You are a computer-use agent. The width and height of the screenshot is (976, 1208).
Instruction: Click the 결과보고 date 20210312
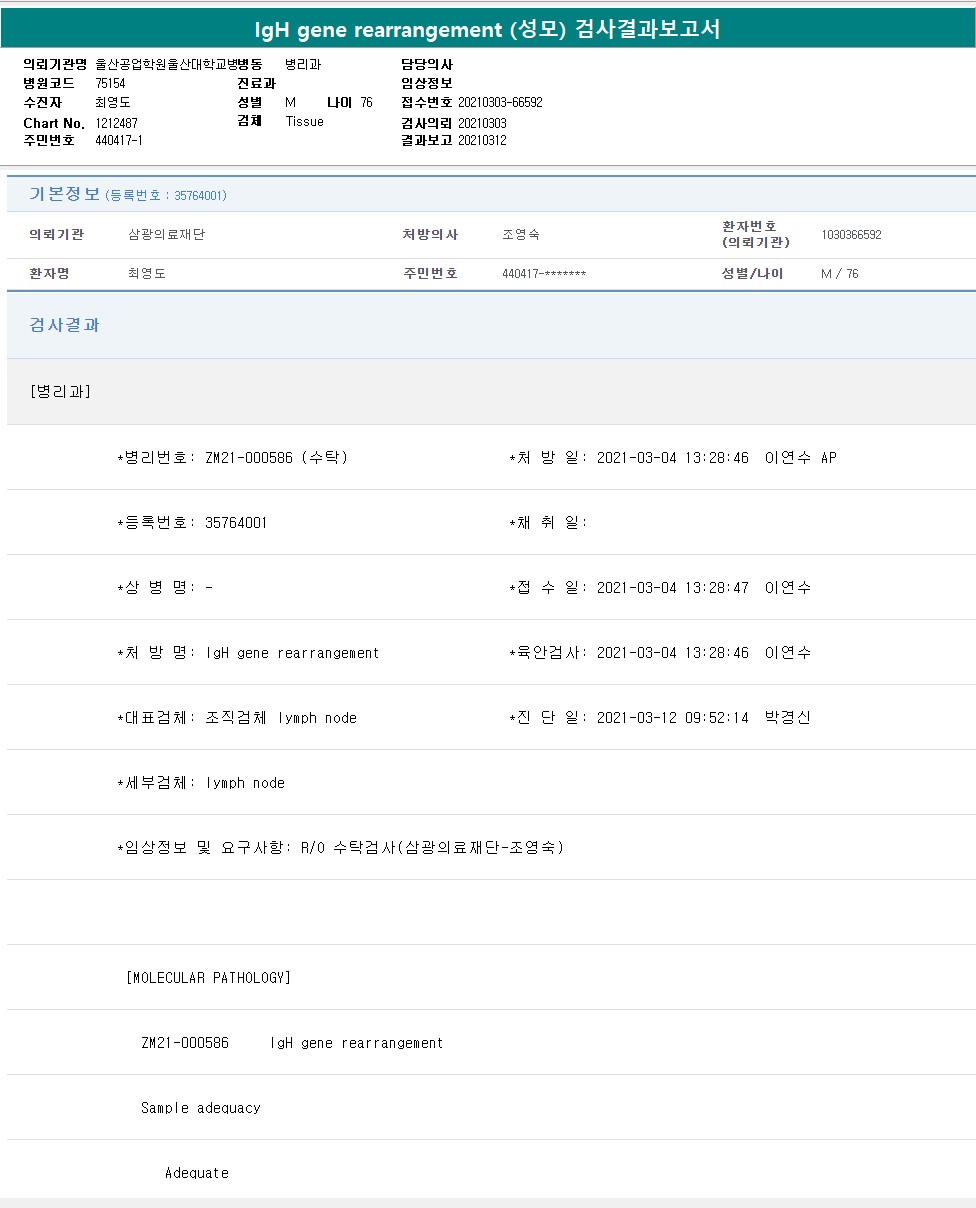coord(482,141)
